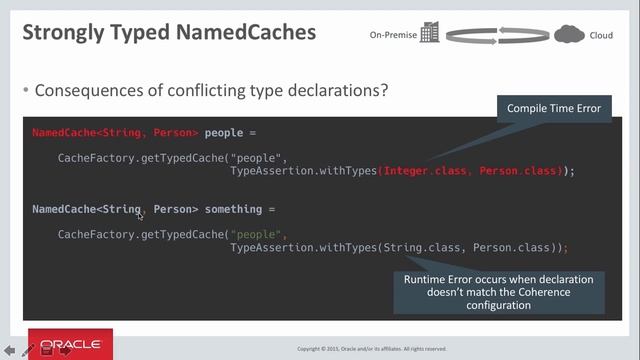The image size is (640, 360).
Task: Click the 'Cloud' label
Action: coord(601,36)
